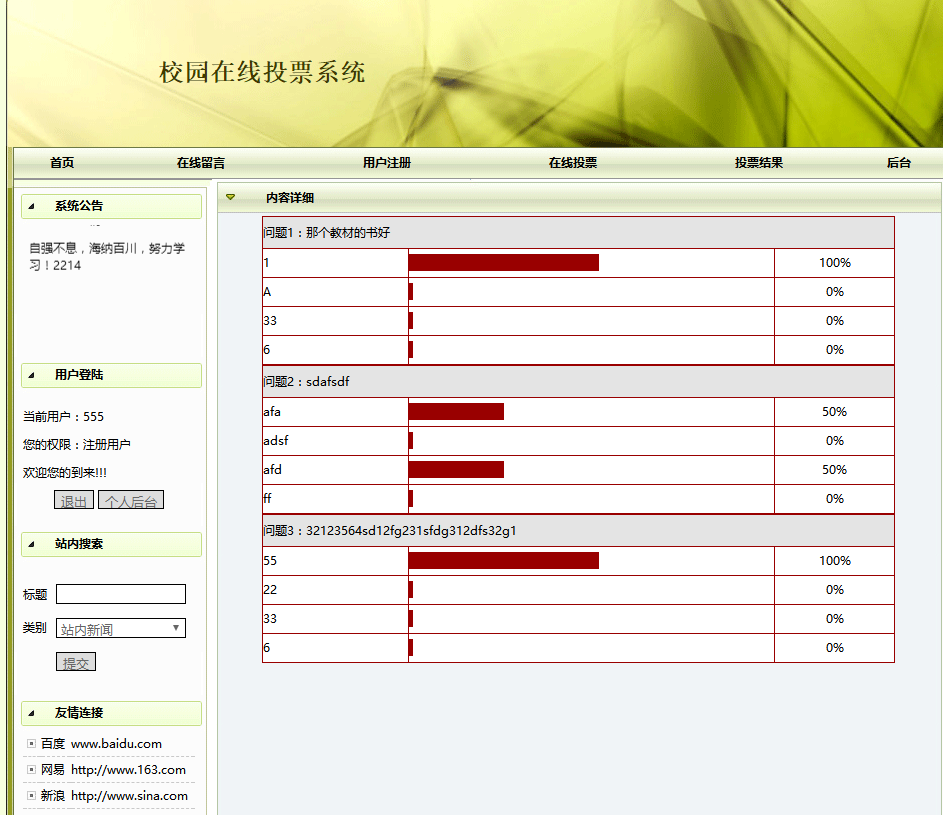This screenshot has width=943, height=815.
Task: Click the 标题 search input field
Action: [121, 594]
